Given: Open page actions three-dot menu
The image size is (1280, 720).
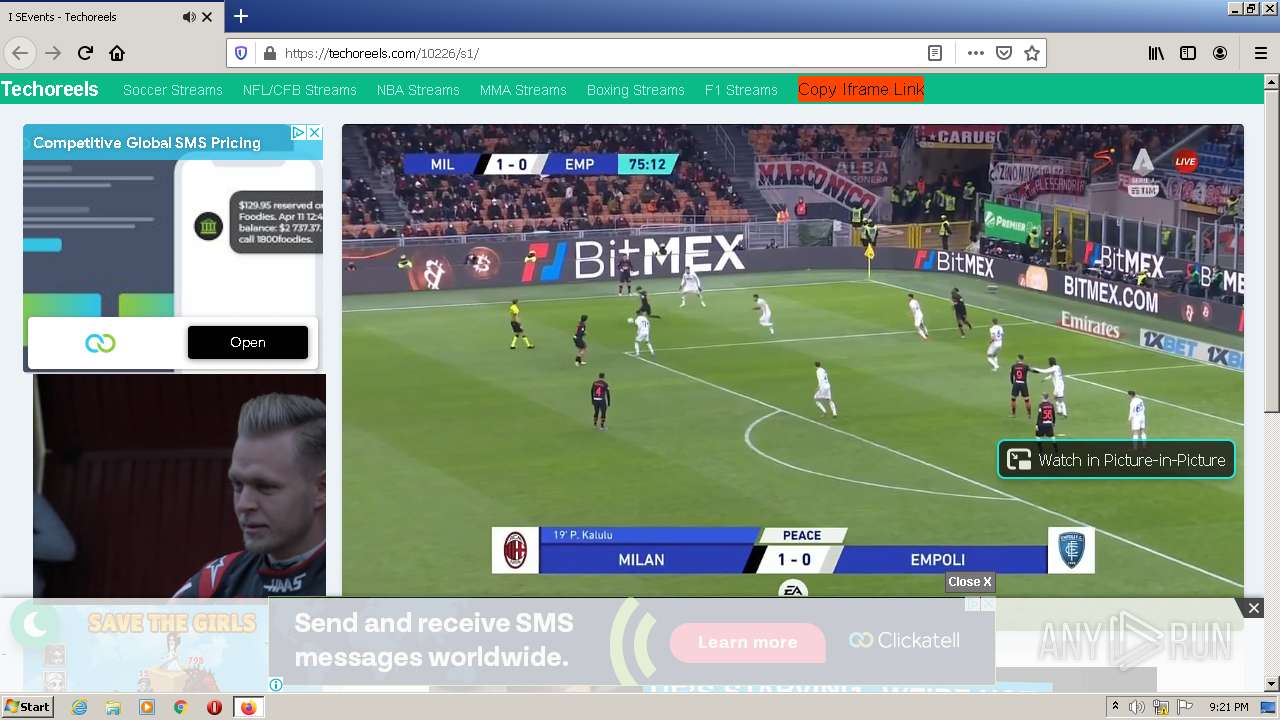Looking at the screenshot, I should 976,53.
